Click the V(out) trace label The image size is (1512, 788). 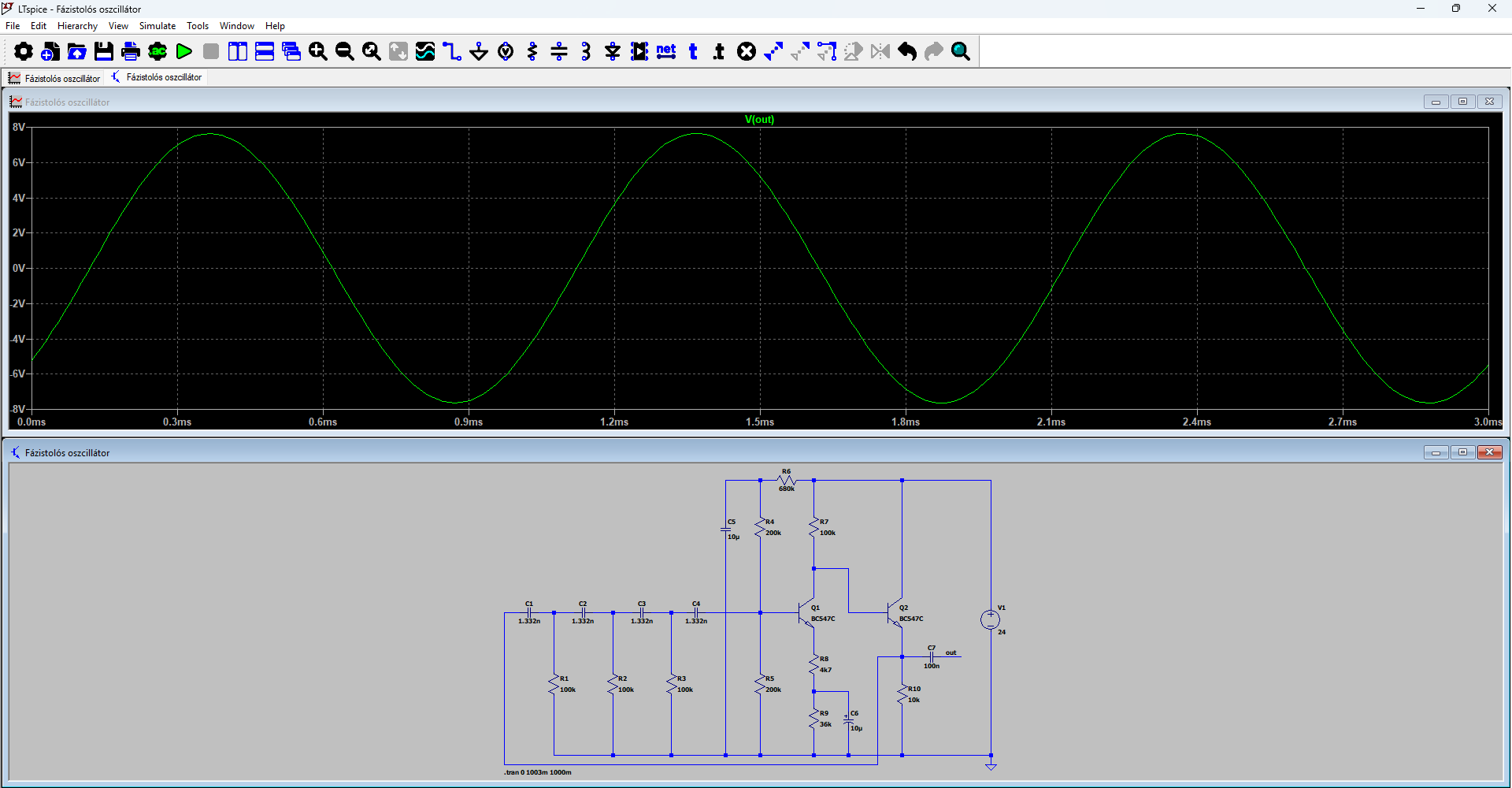[759, 120]
